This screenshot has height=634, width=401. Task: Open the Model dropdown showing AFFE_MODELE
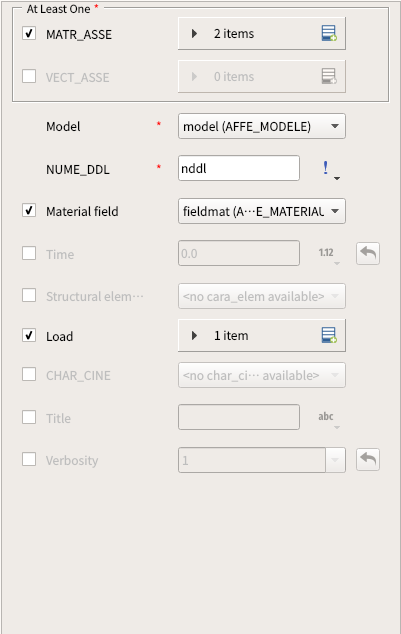tap(262, 126)
